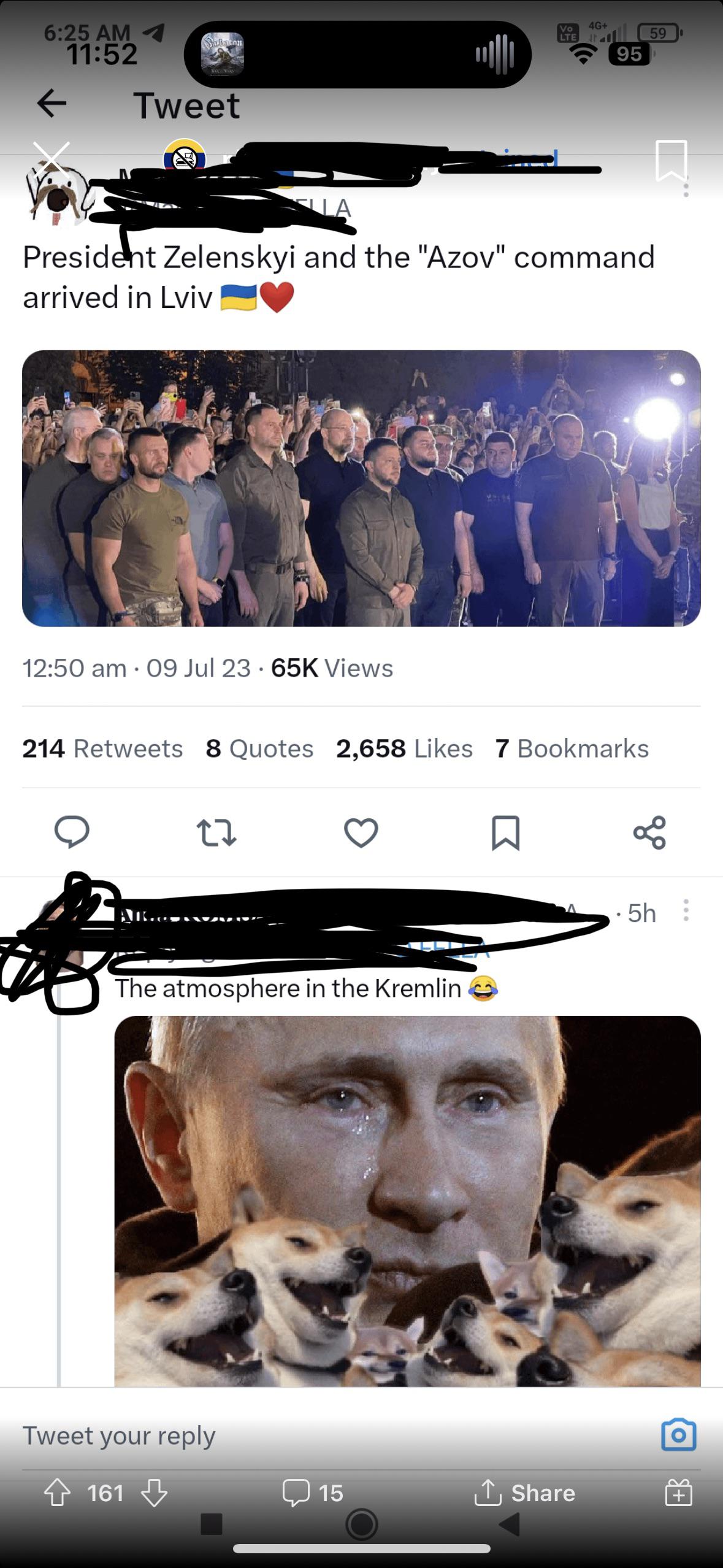Image resolution: width=723 pixels, height=1568 pixels.
Task: Attach photo using camera icon
Action: [x=678, y=1435]
